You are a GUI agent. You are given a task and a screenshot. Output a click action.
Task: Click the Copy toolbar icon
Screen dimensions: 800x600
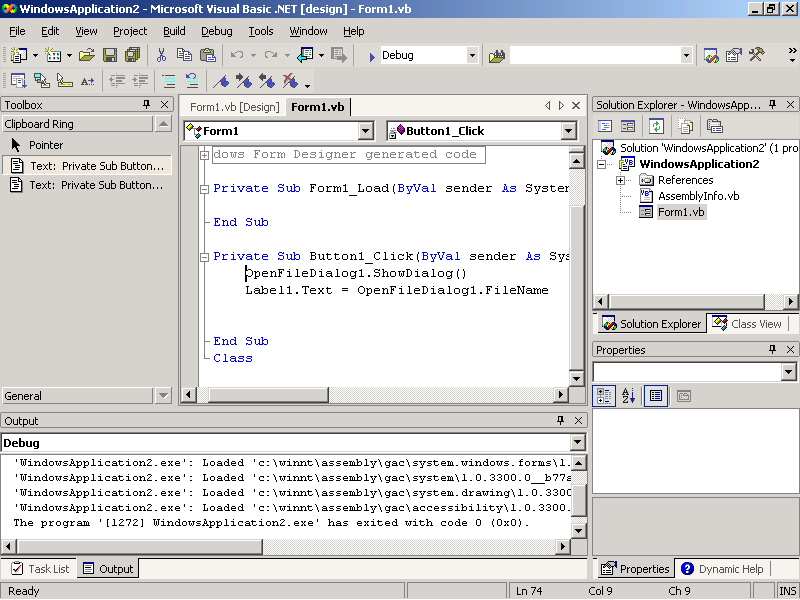[184, 55]
